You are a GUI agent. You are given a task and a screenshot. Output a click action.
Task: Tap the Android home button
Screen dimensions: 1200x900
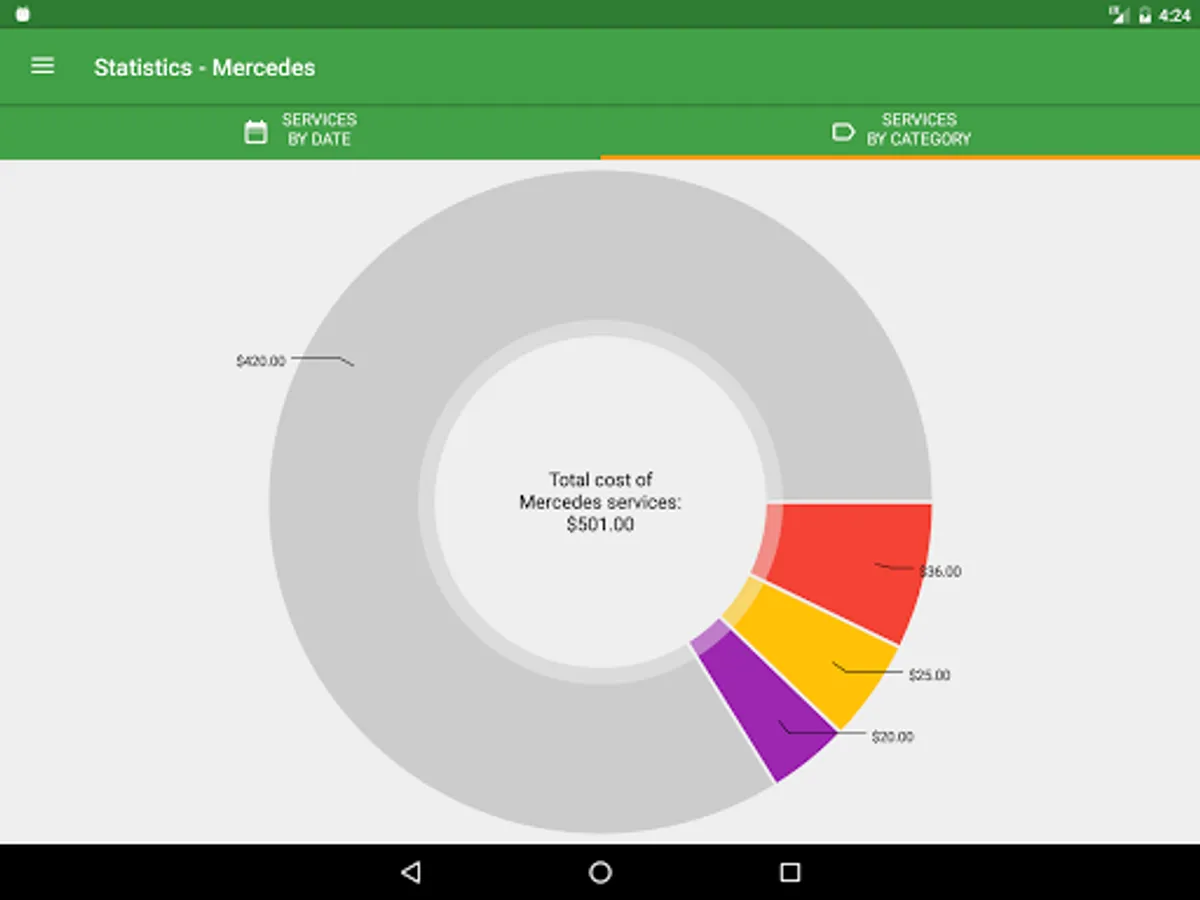[600, 872]
